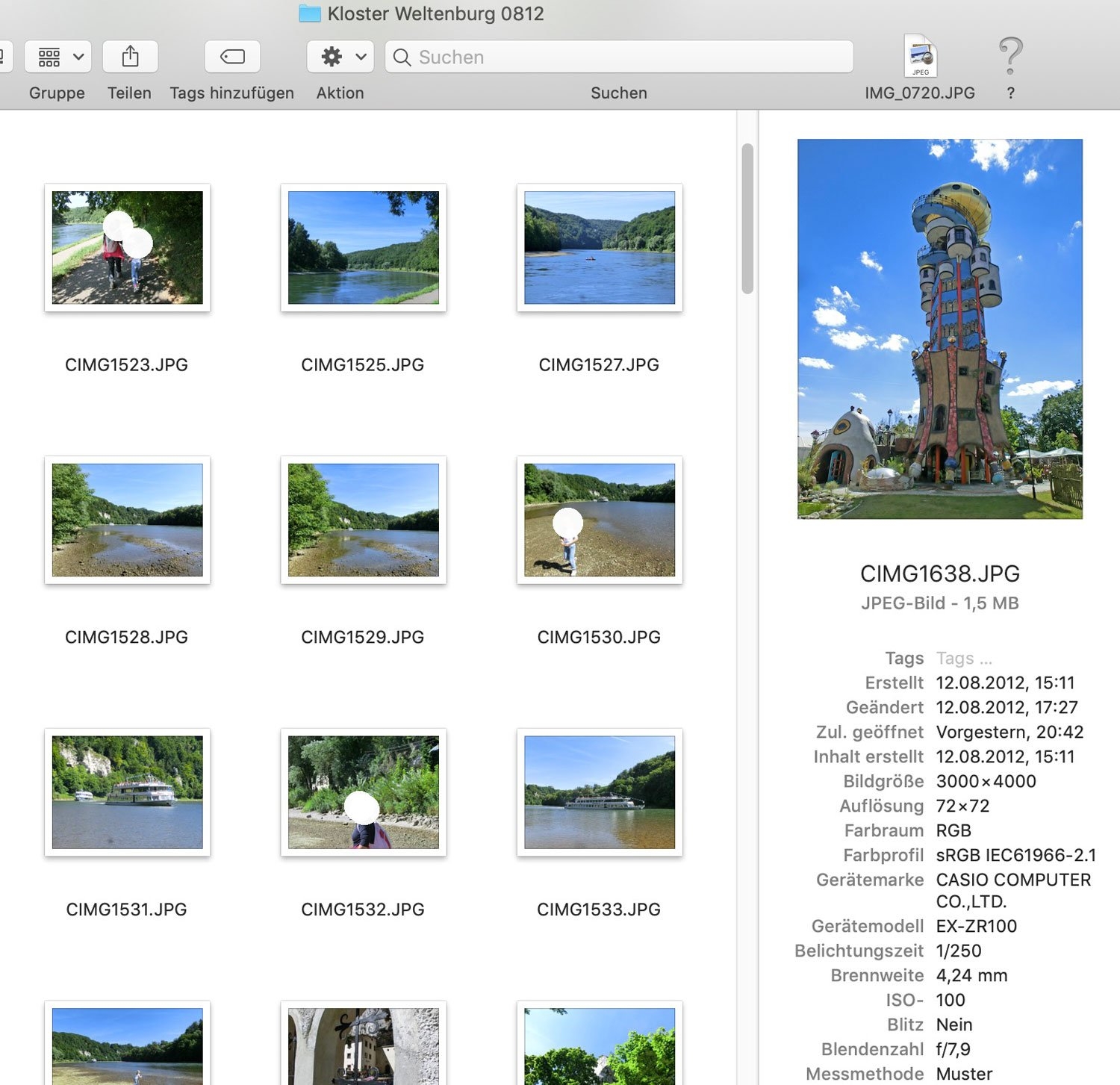Click the question mark help icon
The height and width of the screenshot is (1085, 1120).
(x=1010, y=57)
